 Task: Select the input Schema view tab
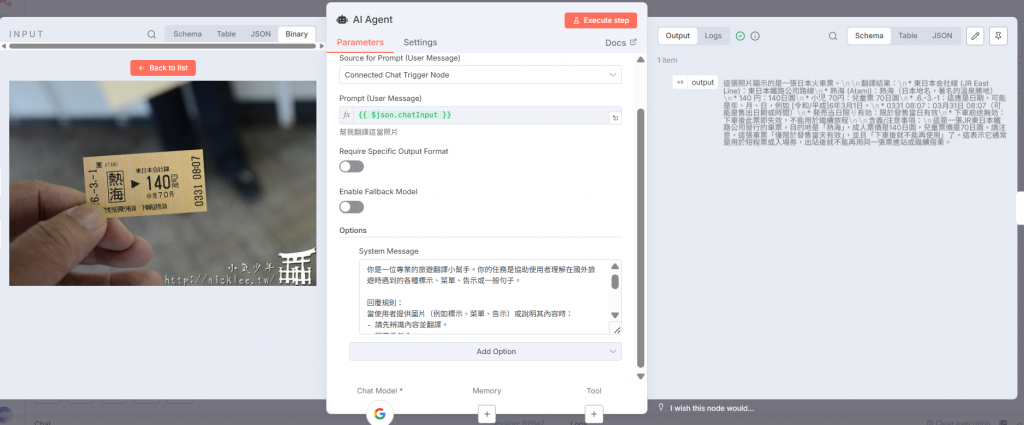click(x=187, y=34)
